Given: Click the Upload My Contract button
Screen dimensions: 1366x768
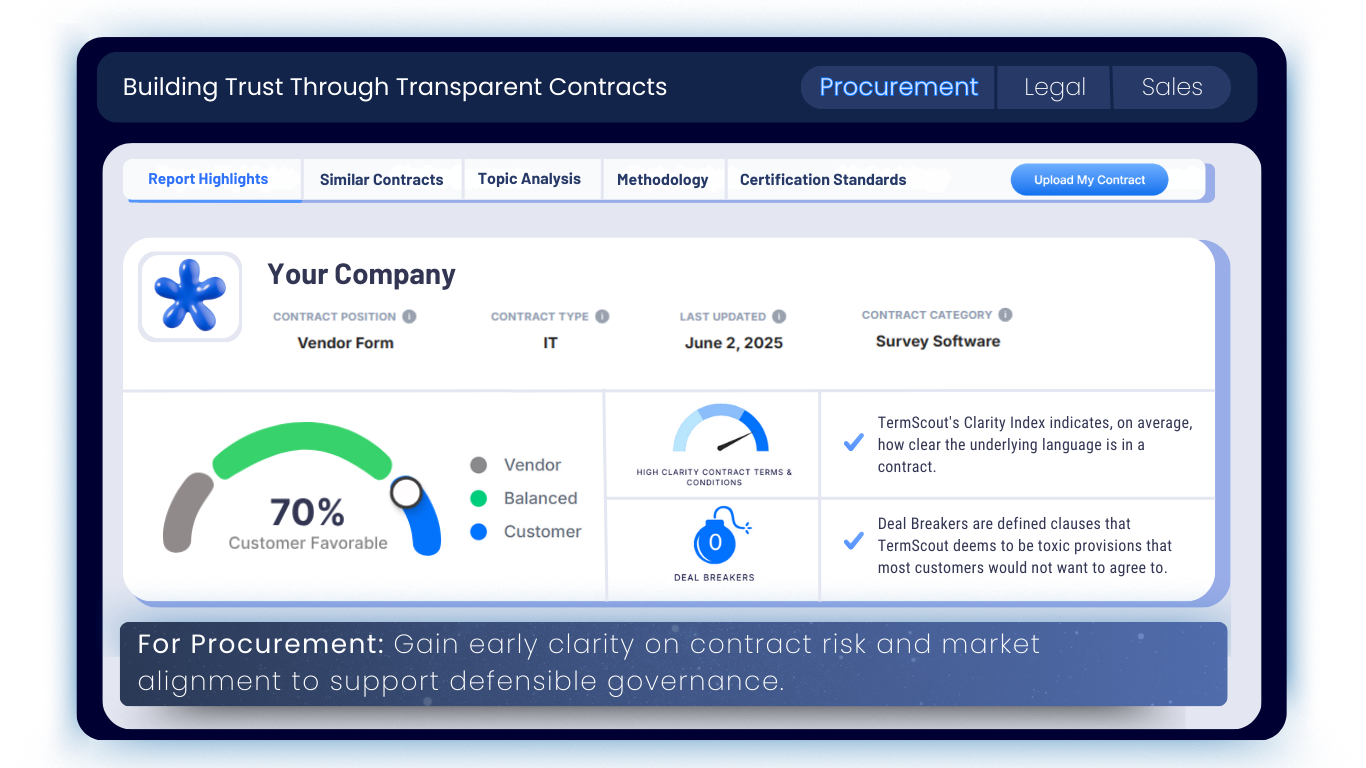Looking at the screenshot, I should point(1089,179).
